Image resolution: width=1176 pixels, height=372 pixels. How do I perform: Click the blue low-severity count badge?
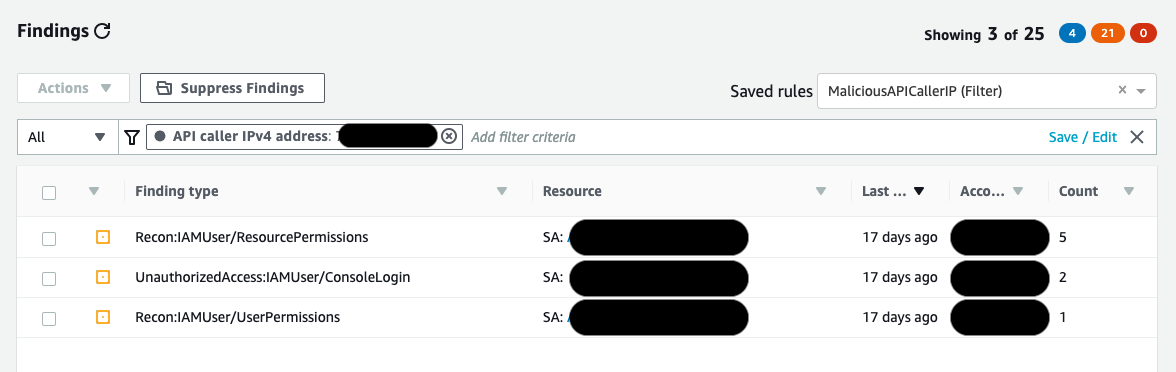pos(1072,34)
